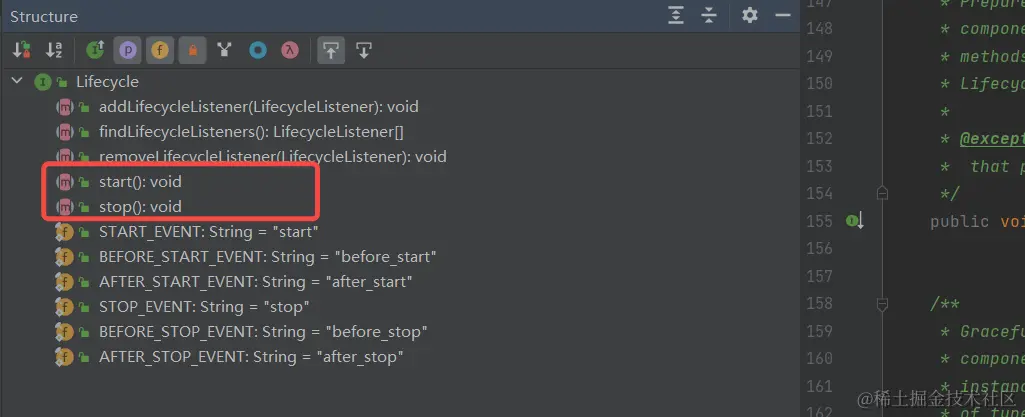Open the Structure panel gear options menu
Screen dimensions: 1025x417
(x=750, y=15)
